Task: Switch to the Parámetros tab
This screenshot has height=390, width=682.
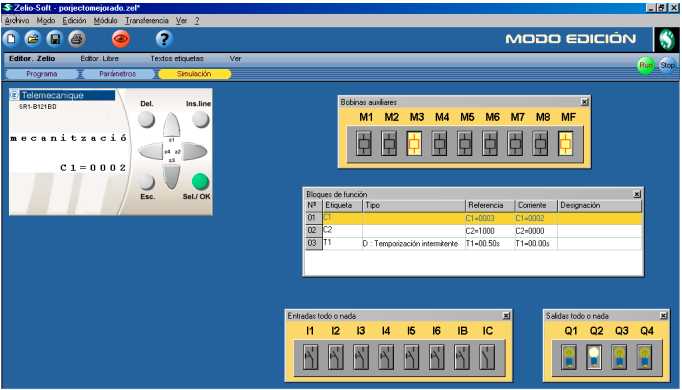Action: click(117, 74)
